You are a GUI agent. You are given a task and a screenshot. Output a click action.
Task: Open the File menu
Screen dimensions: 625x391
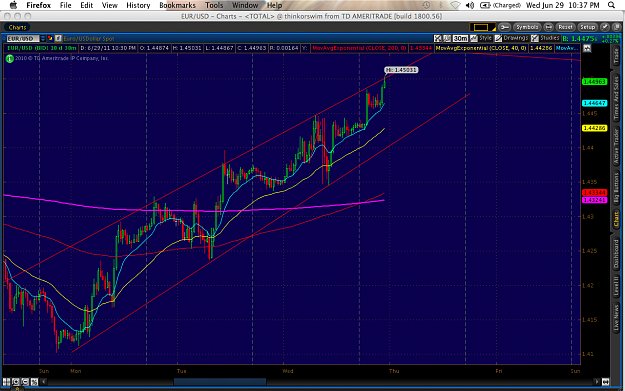tap(65, 5)
